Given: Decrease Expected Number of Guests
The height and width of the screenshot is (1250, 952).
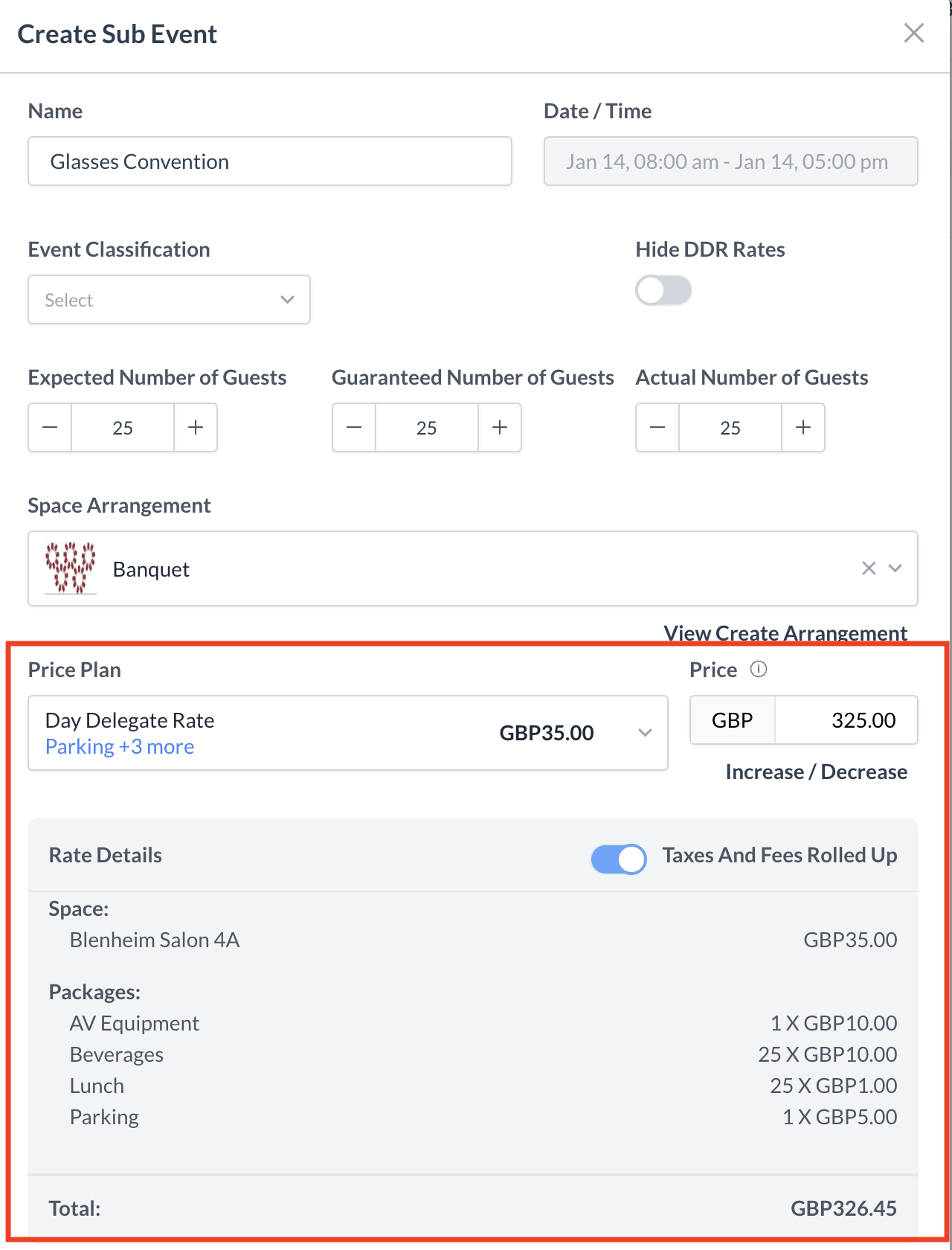Looking at the screenshot, I should (x=50, y=428).
